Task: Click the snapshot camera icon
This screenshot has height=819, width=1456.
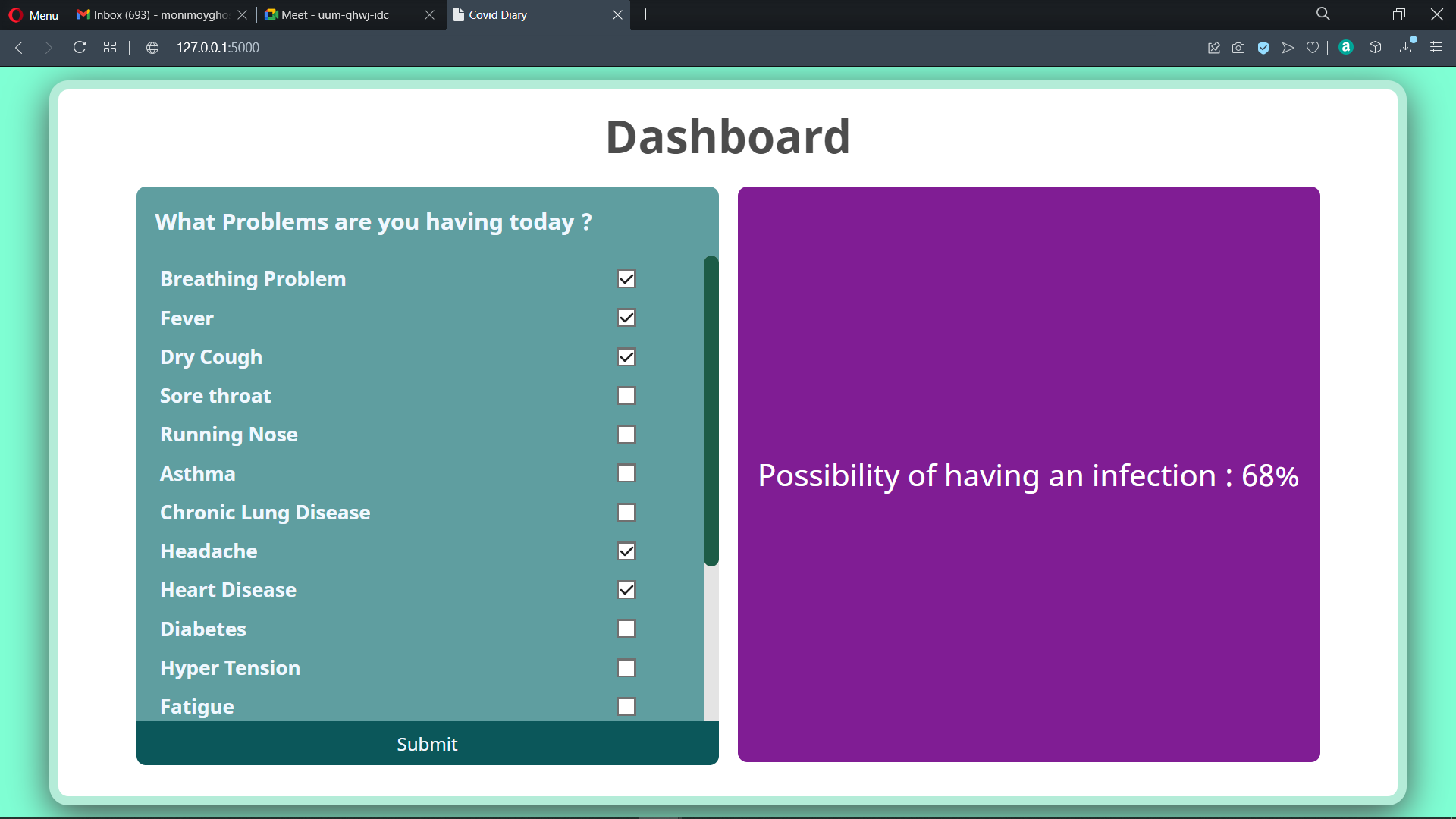Action: [x=1238, y=48]
